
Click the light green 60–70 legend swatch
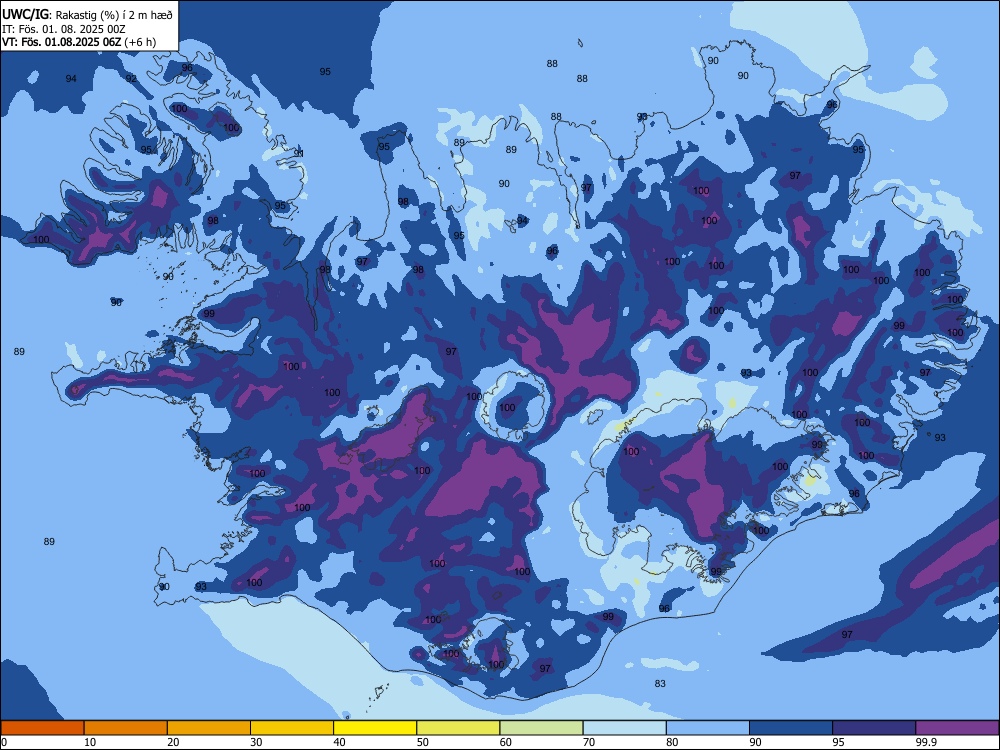click(x=541, y=728)
